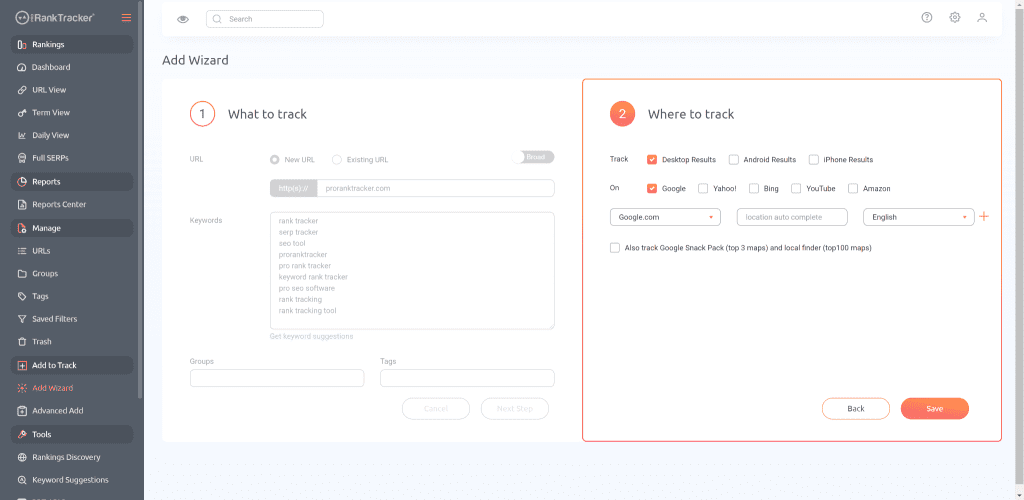Click the Tools wrench icon
The width and height of the screenshot is (1024, 500).
(22, 434)
